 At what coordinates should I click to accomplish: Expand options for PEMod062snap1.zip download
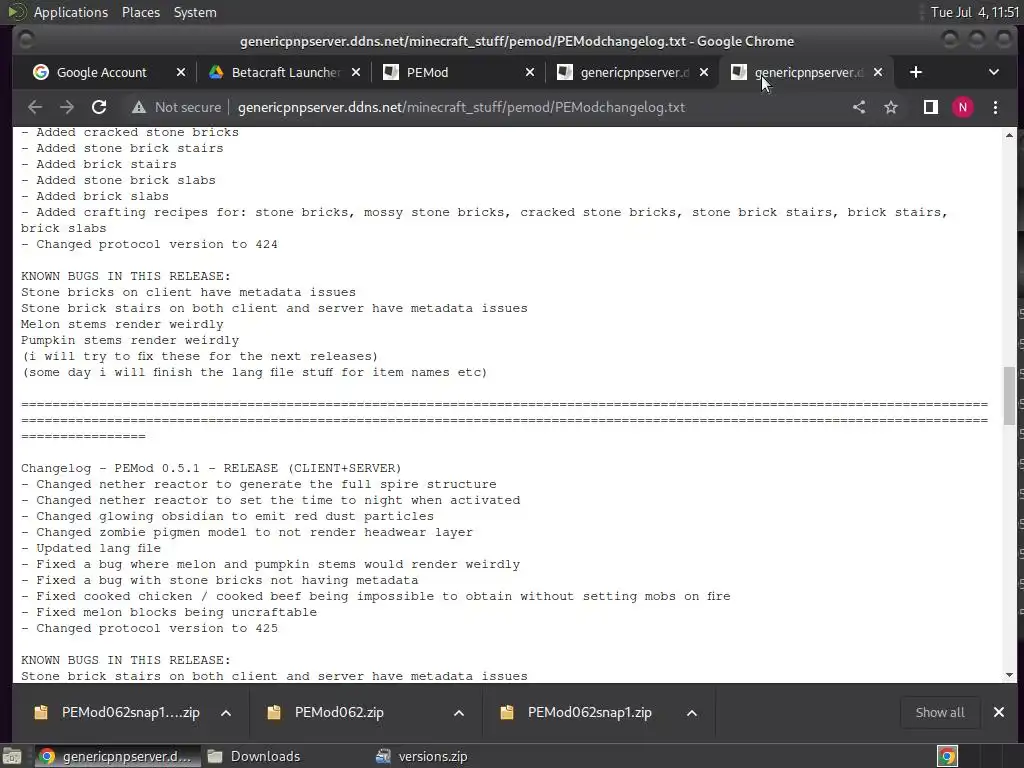692,712
